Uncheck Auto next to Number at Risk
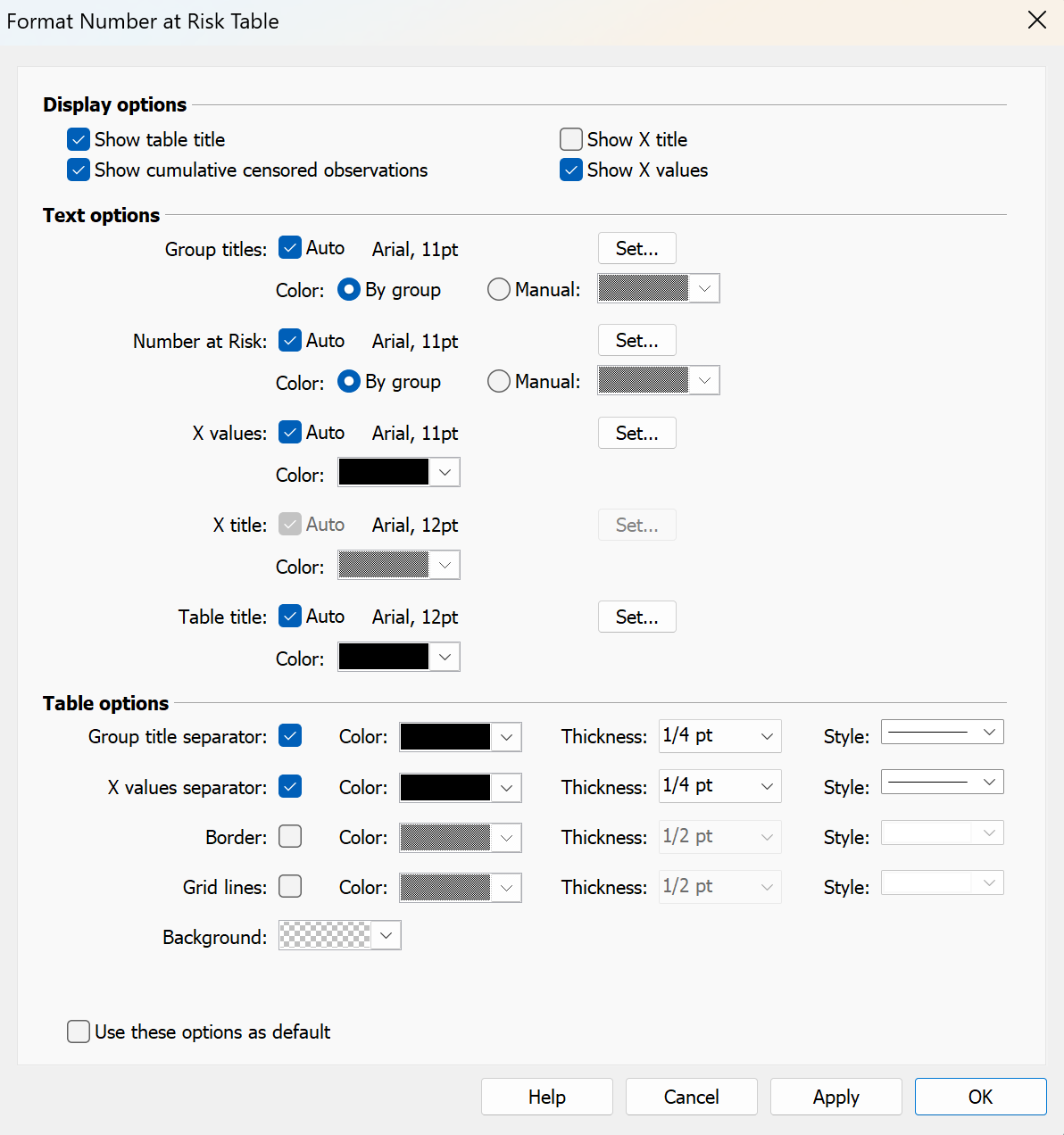 tap(289, 340)
